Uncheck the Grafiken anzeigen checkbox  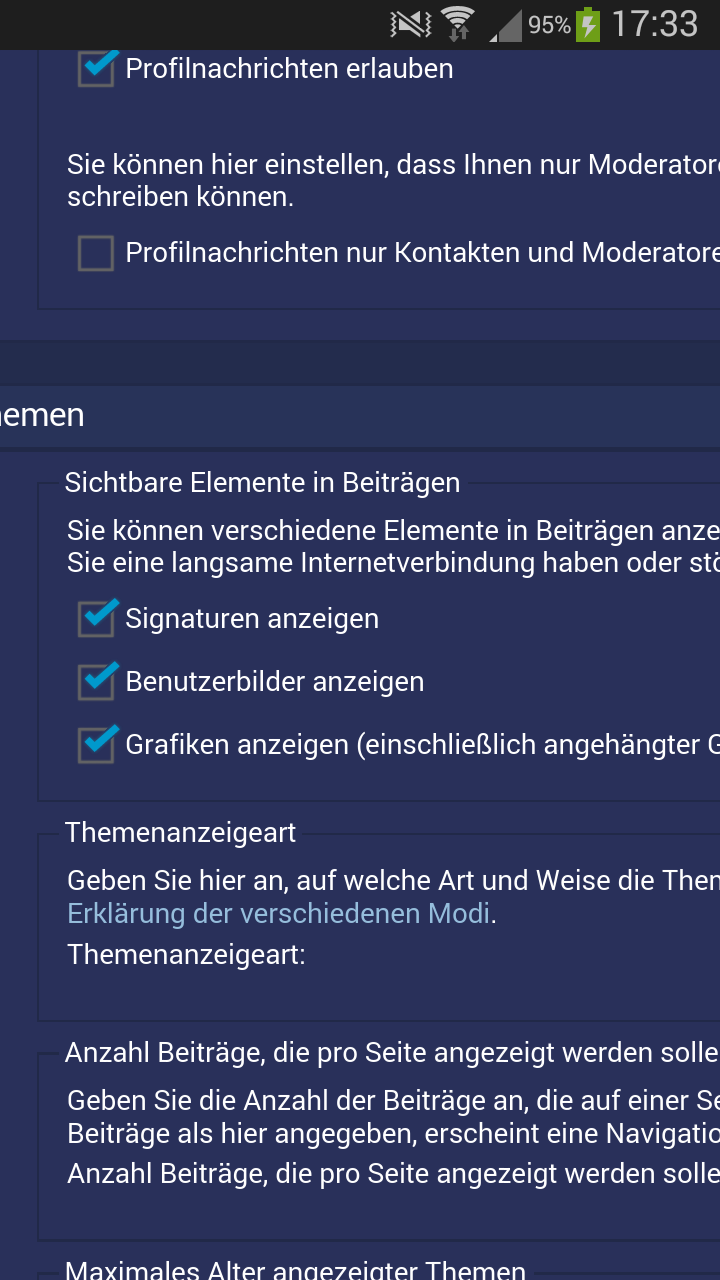tap(96, 744)
